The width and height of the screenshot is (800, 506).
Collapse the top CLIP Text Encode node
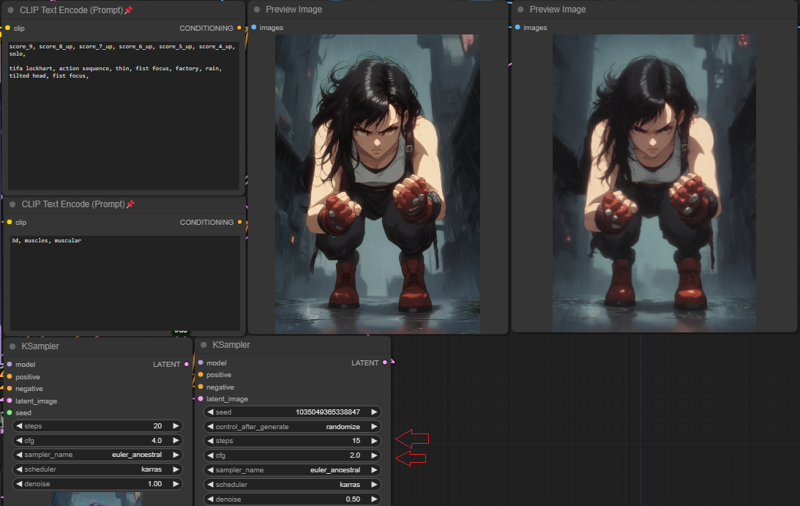coord(10,10)
